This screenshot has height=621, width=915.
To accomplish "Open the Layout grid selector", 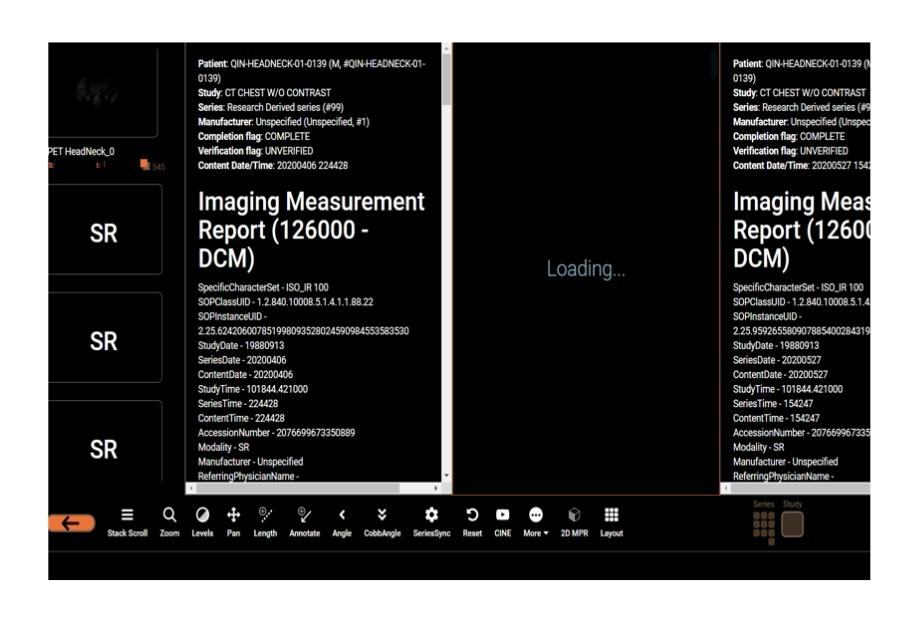I will (x=611, y=521).
